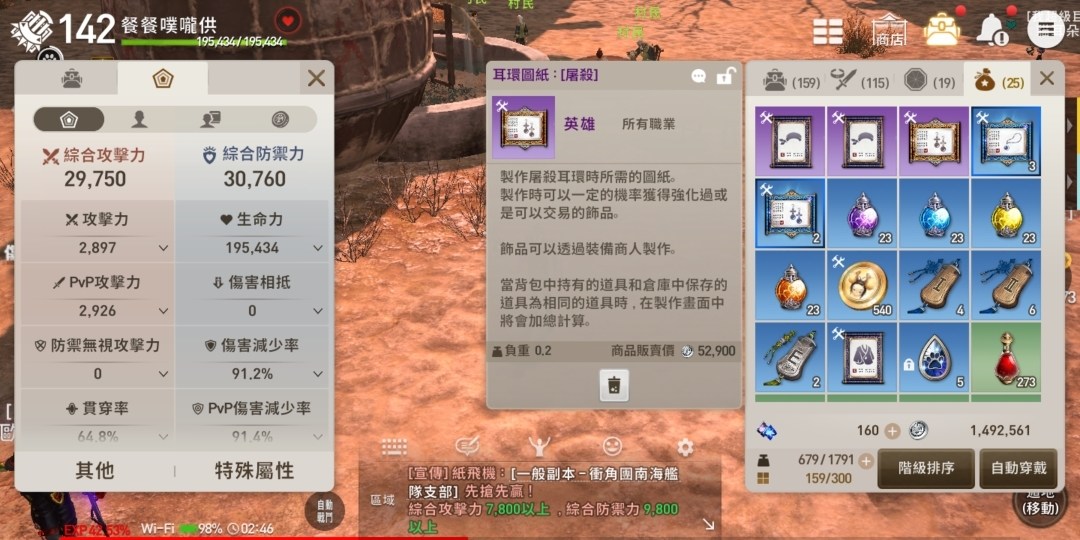Image resolution: width=1080 pixels, height=540 pixels.
Task: Expand the 攻擊力 stat dropdown
Action: tap(163, 247)
